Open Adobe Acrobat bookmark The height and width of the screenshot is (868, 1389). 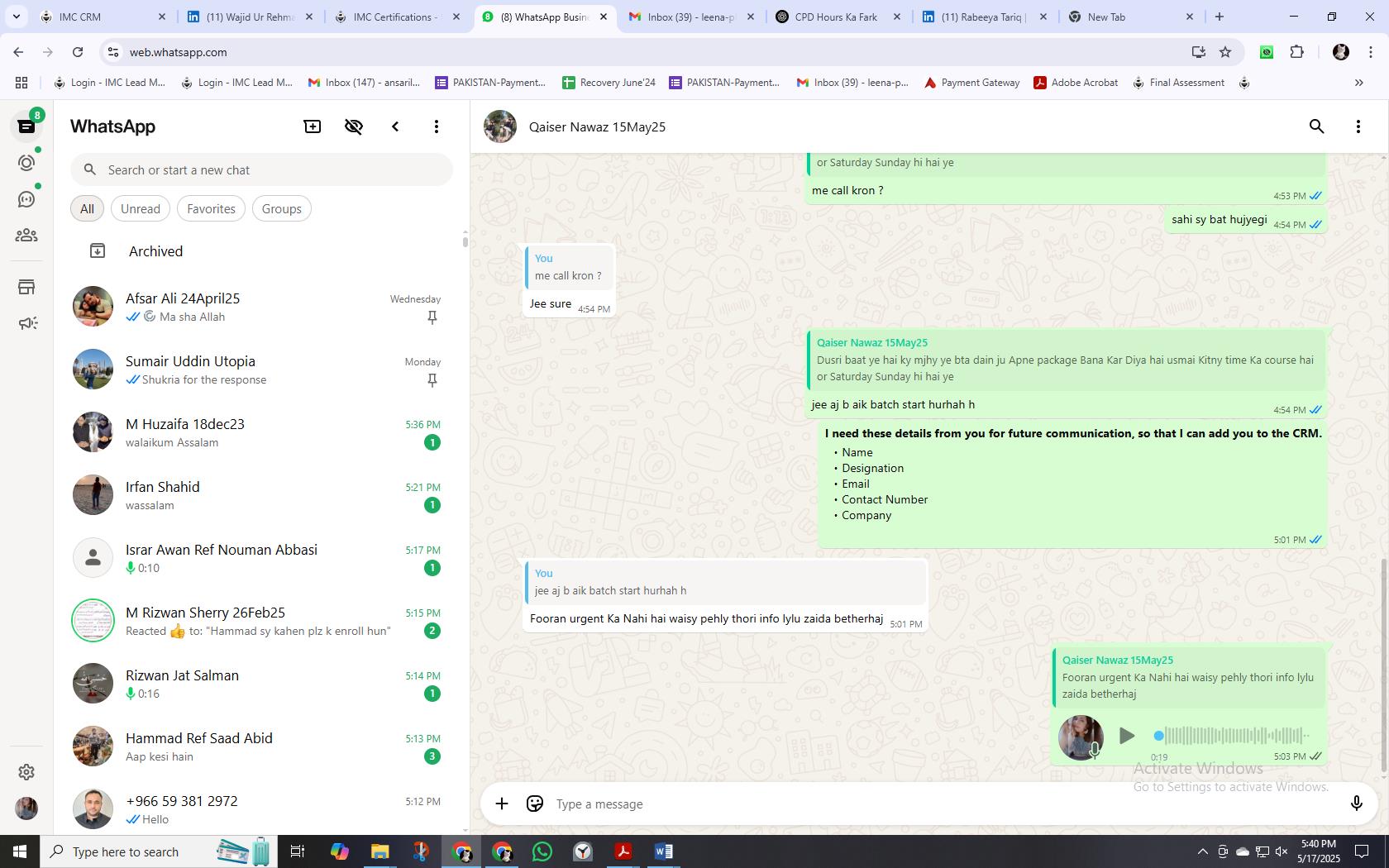click(x=1076, y=83)
